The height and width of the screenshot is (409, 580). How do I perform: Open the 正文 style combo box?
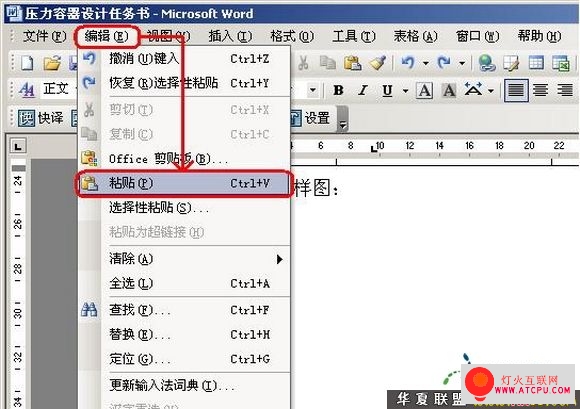59,89
